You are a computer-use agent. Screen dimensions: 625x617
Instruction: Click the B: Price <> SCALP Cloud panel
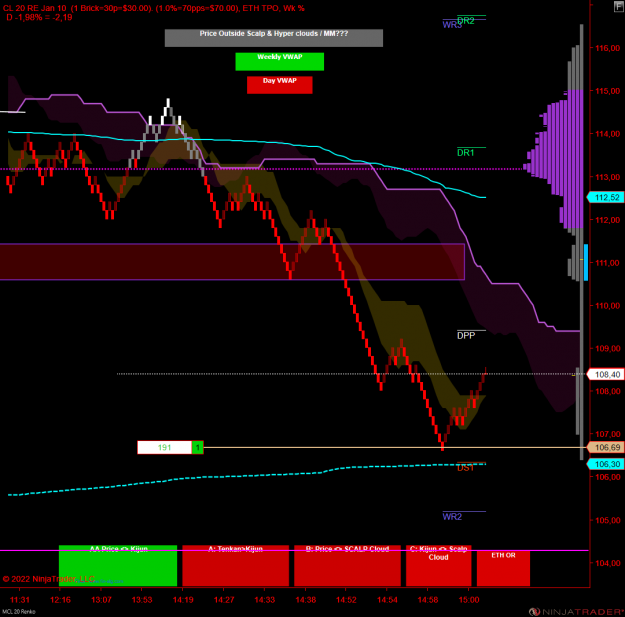pyautogui.click(x=347, y=566)
